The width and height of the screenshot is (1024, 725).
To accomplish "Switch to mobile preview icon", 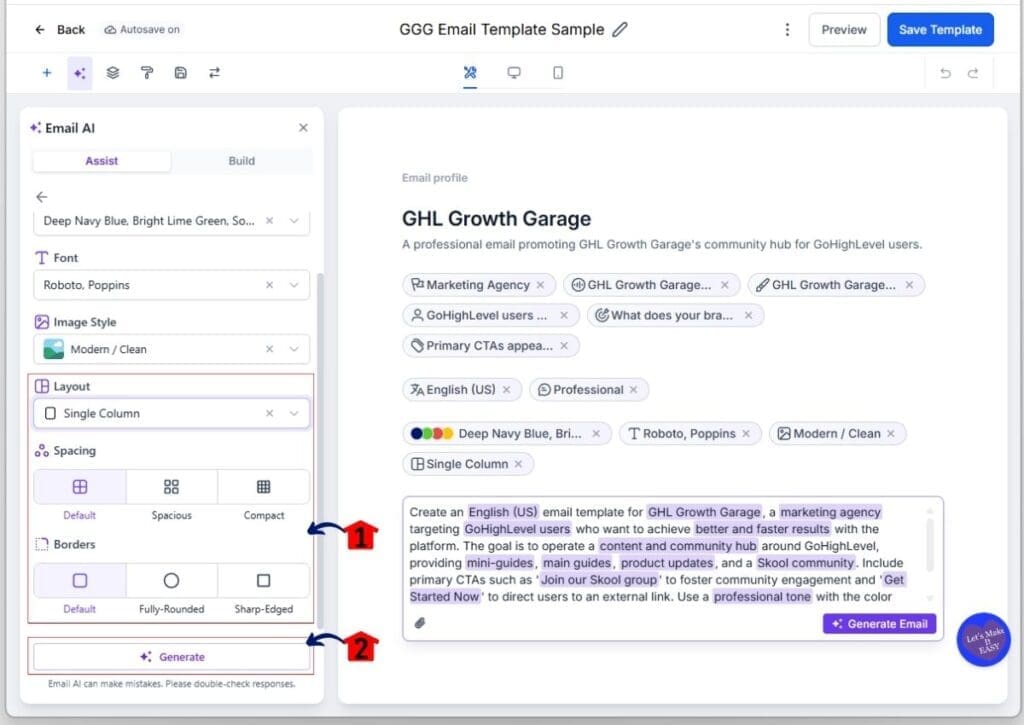I will (x=557, y=73).
